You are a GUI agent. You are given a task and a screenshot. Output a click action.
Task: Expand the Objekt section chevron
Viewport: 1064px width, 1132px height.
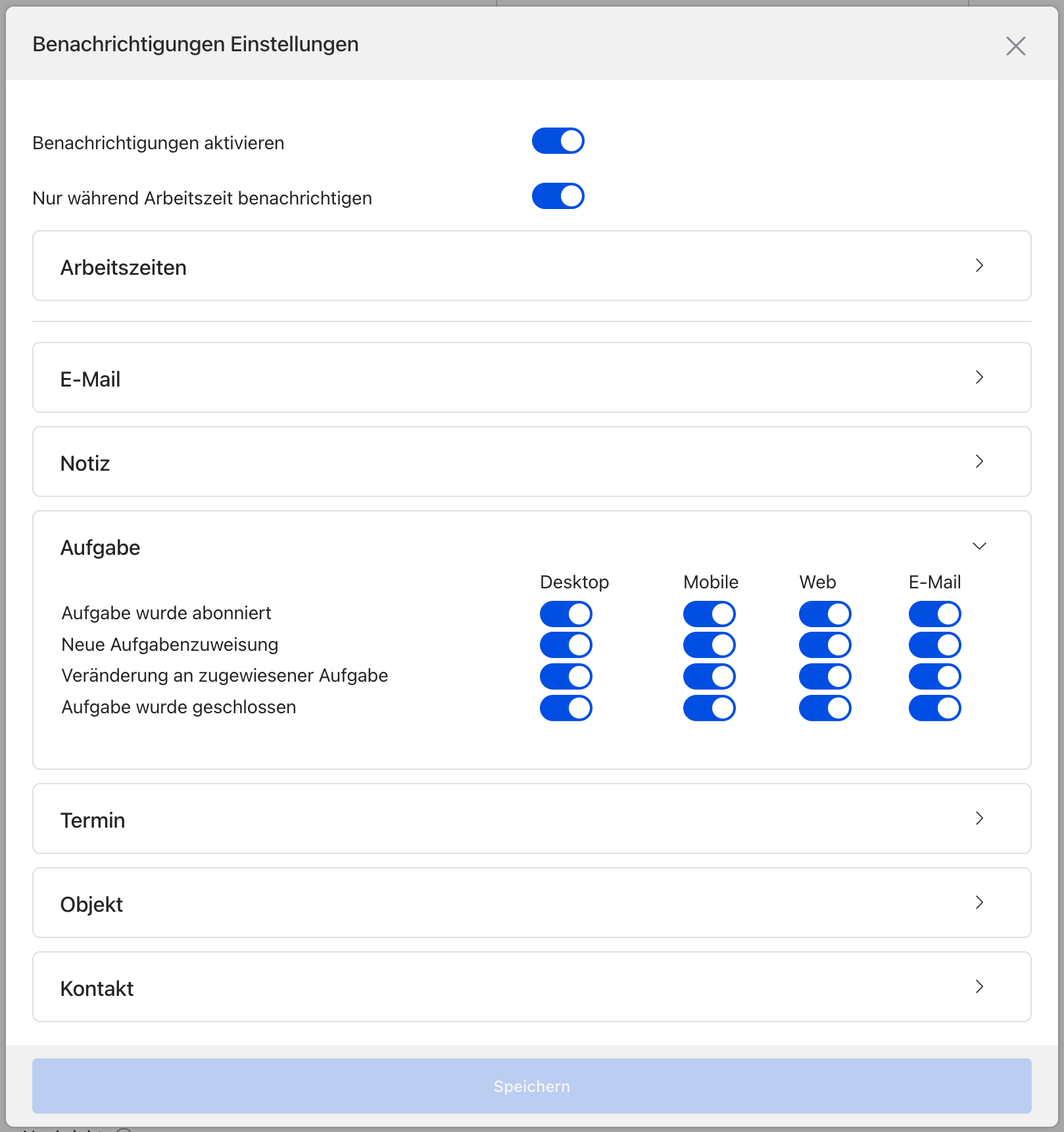click(x=979, y=903)
